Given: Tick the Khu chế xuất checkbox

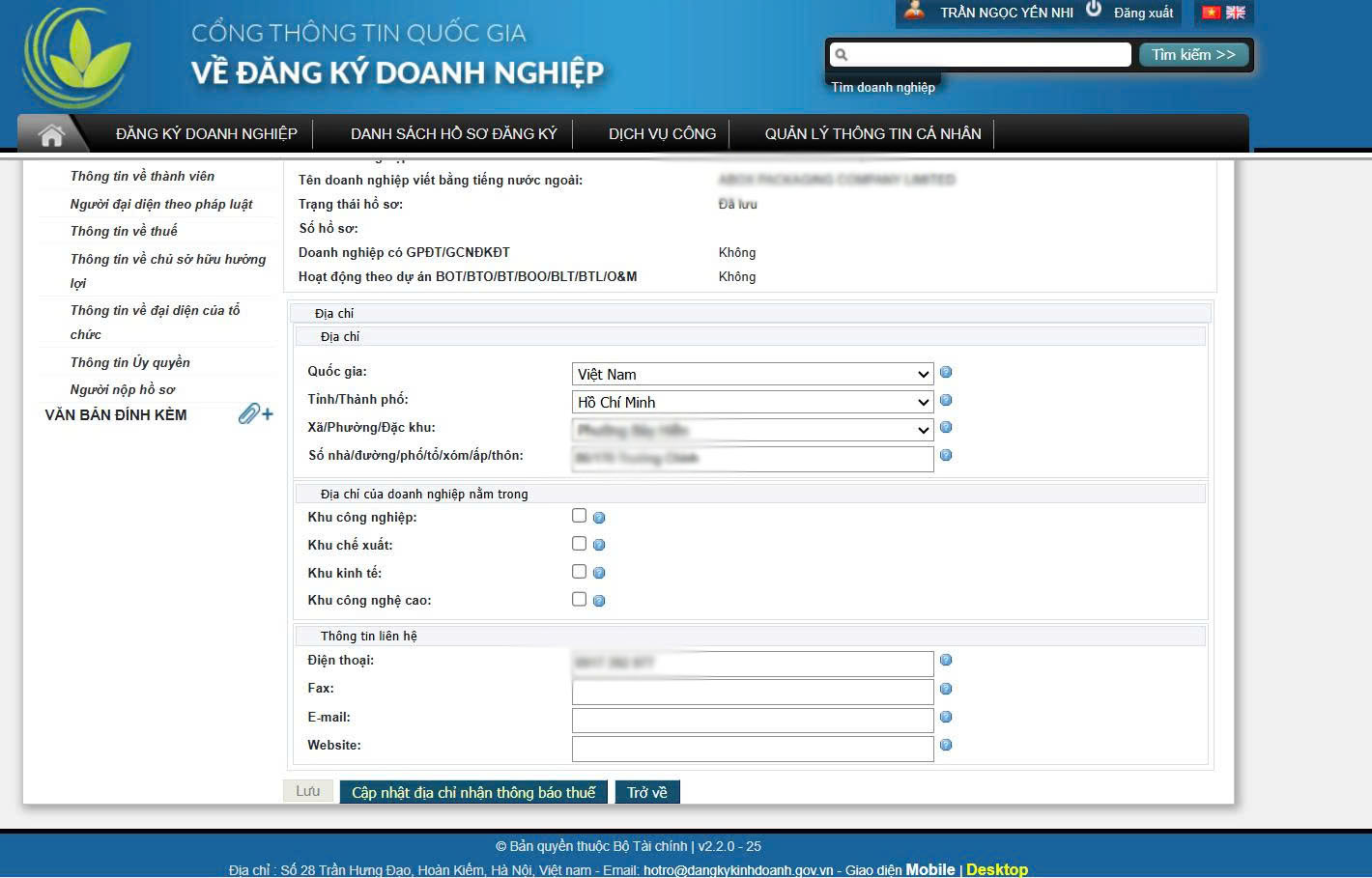Looking at the screenshot, I should pos(579,544).
